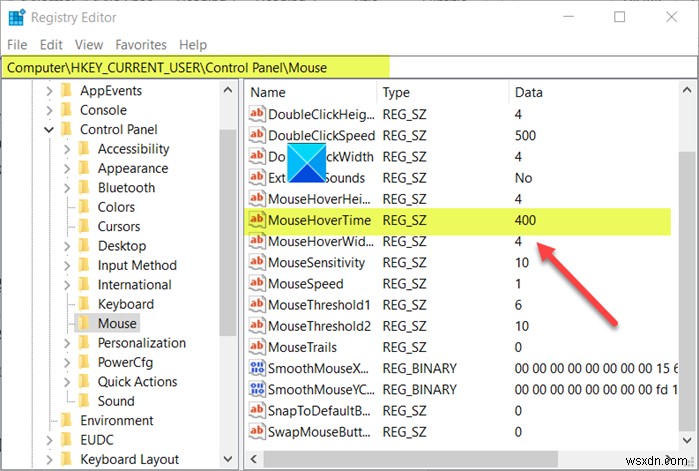This screenshot has height=471, width=699.
Task: Click the Cursors folder icon
Action: click(84, 226)
